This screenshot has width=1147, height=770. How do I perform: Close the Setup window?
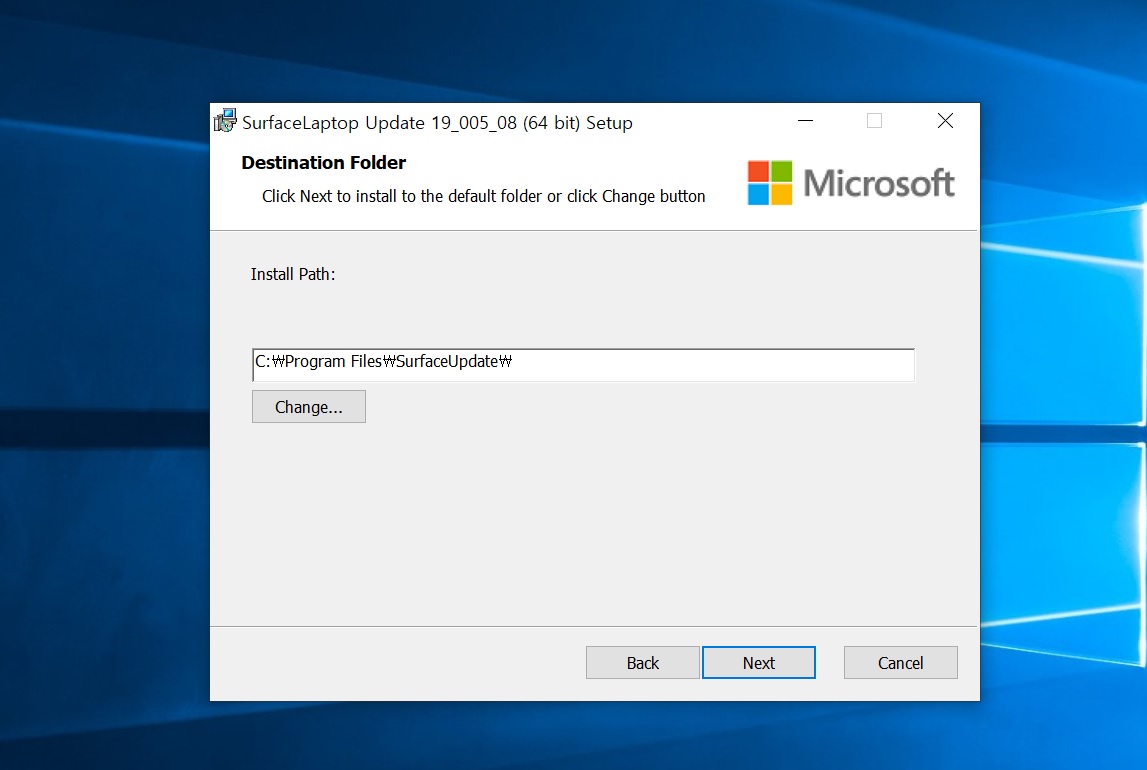[x=945, y=121]
